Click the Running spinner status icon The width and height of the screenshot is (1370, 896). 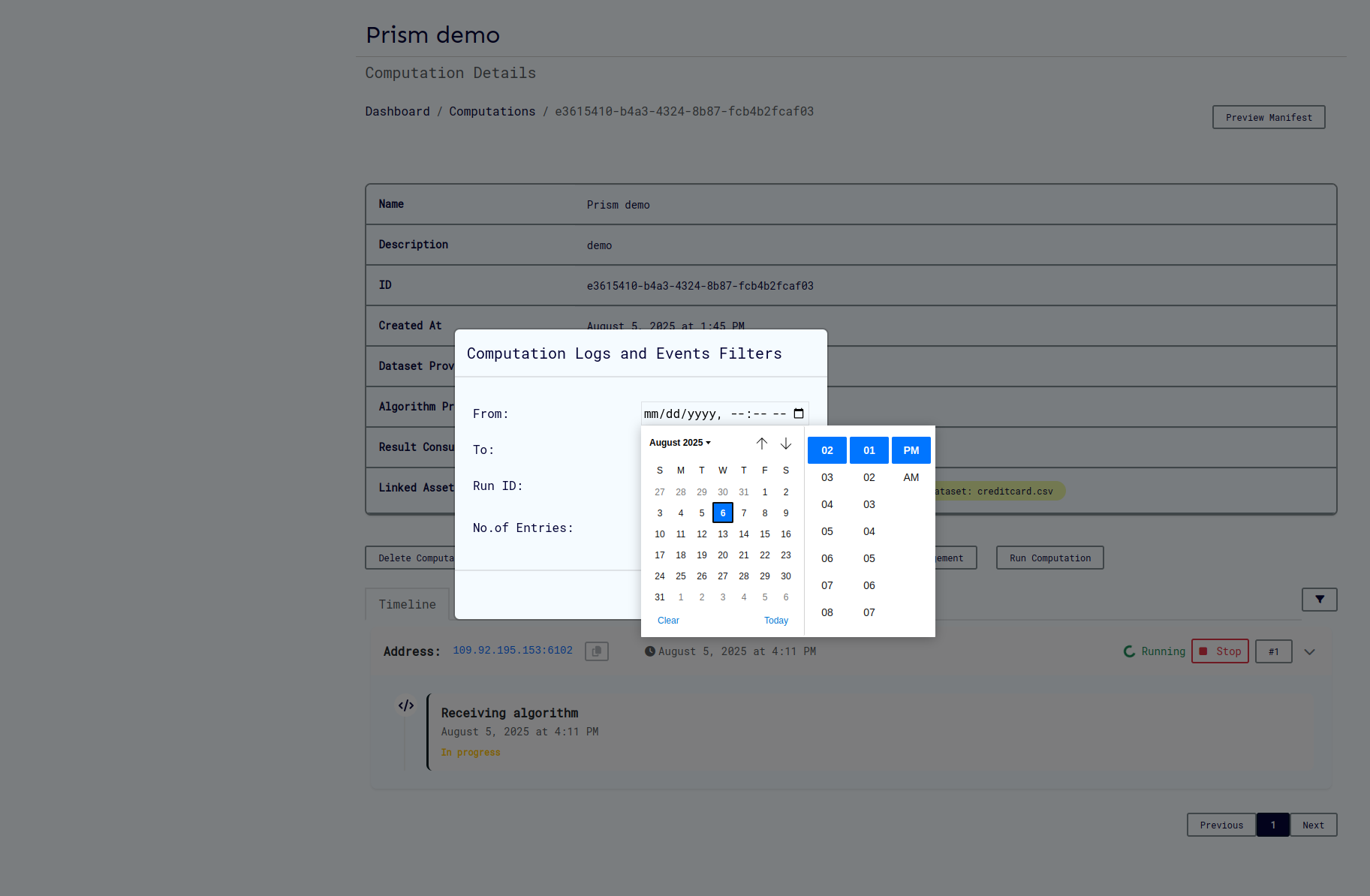[1129, 651]
